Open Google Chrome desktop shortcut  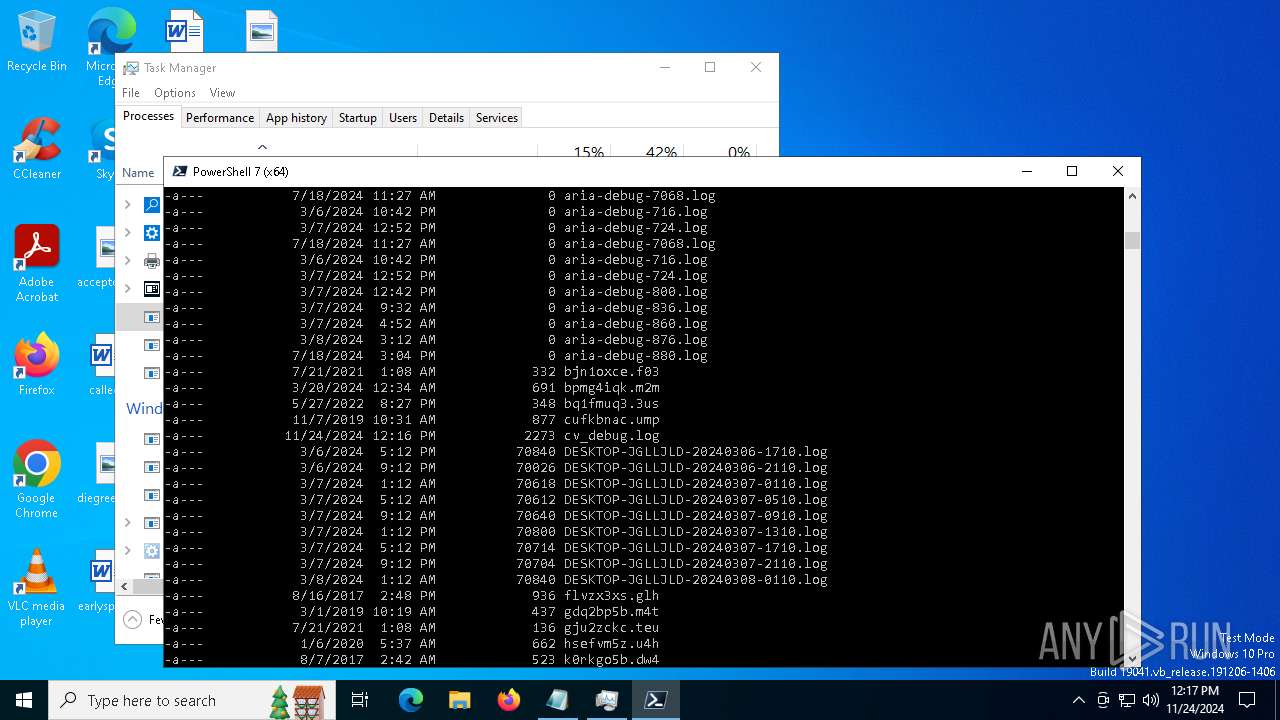37,479
